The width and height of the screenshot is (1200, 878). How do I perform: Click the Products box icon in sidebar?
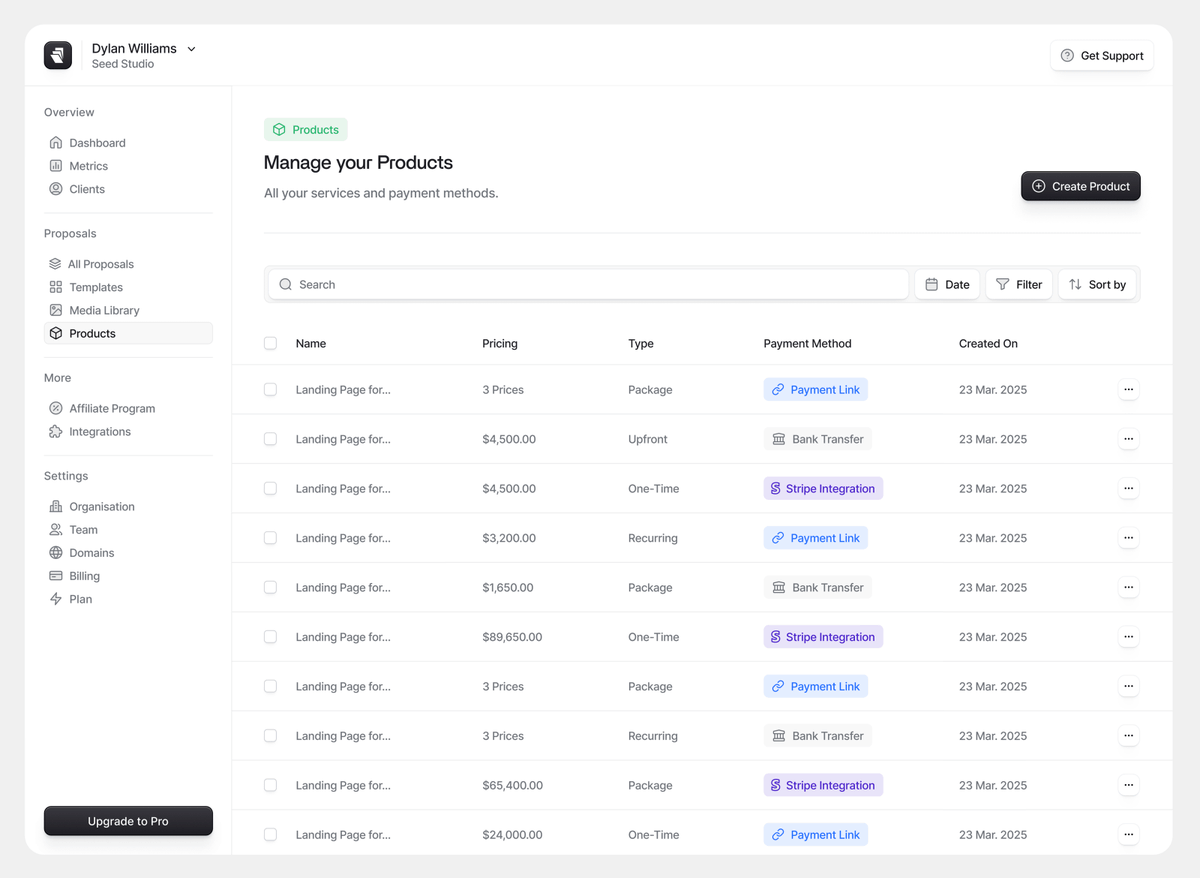56,333
